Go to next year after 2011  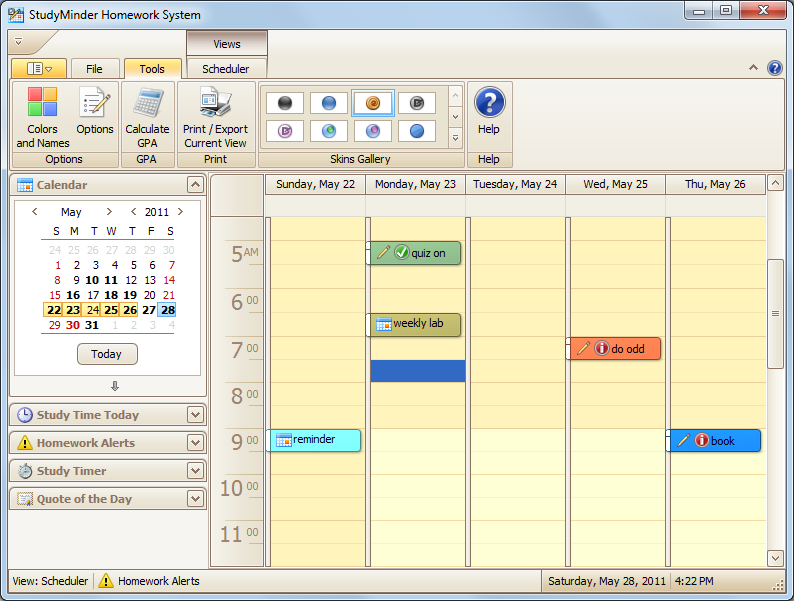point(180,212)
